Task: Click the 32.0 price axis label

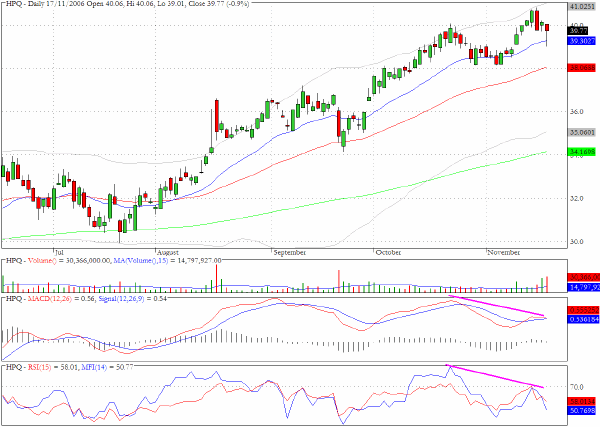Action: [x=576, y=199]
